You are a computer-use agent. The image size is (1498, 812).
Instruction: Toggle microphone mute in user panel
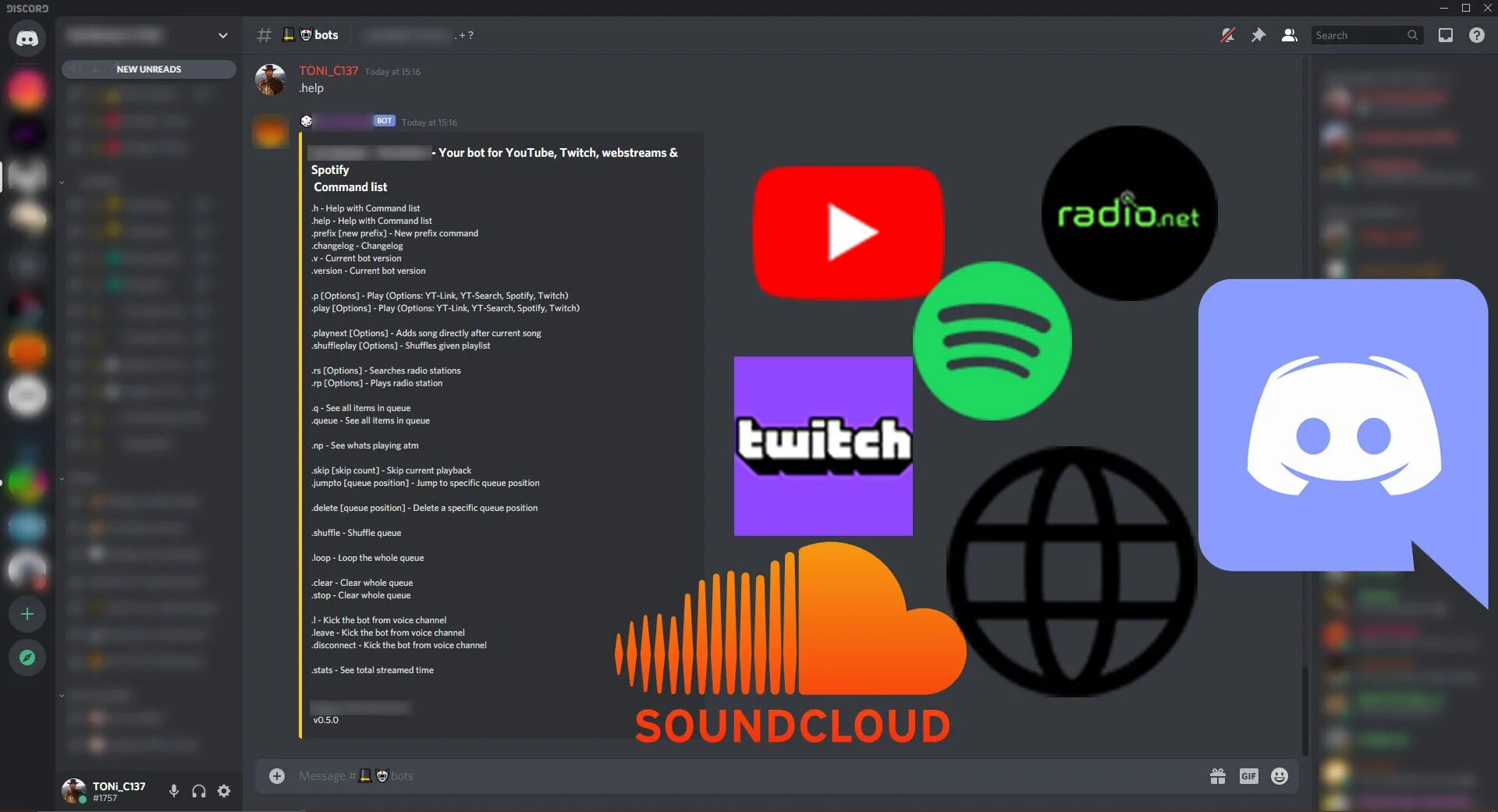tap(174, 791)
